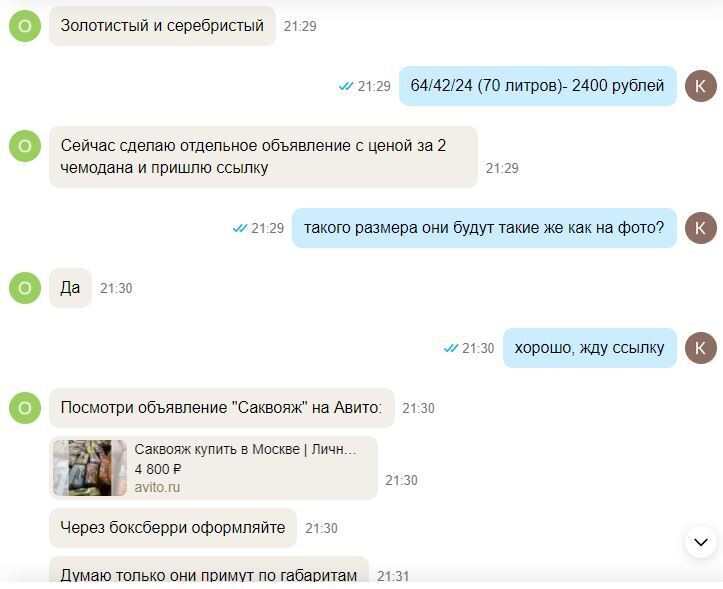The width and height of the screenshot is (723, 589).
Task: Open the Саквояж listing thumbnail image
Action: pyautogui.click(x=90, y=468)
